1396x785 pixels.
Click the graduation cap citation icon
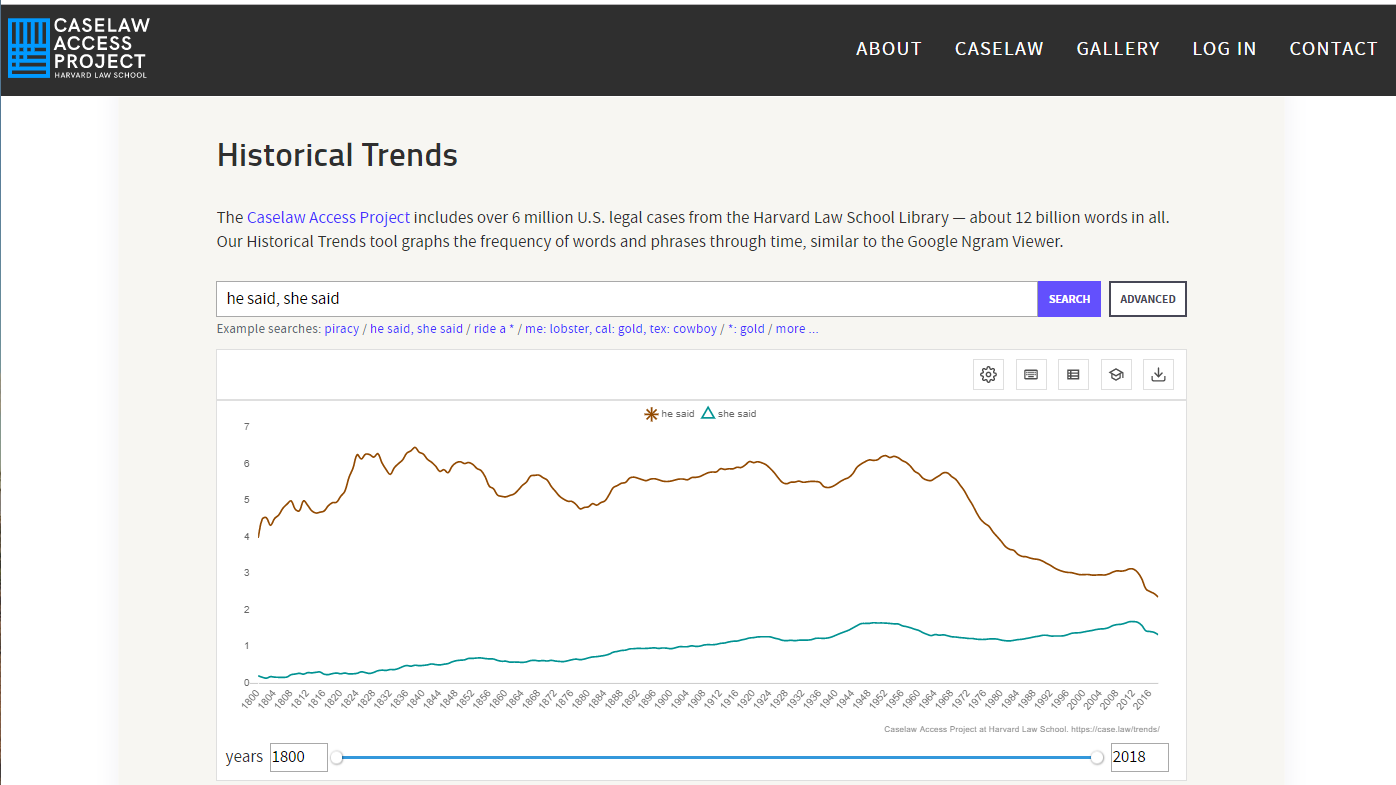click(1116, 373)
